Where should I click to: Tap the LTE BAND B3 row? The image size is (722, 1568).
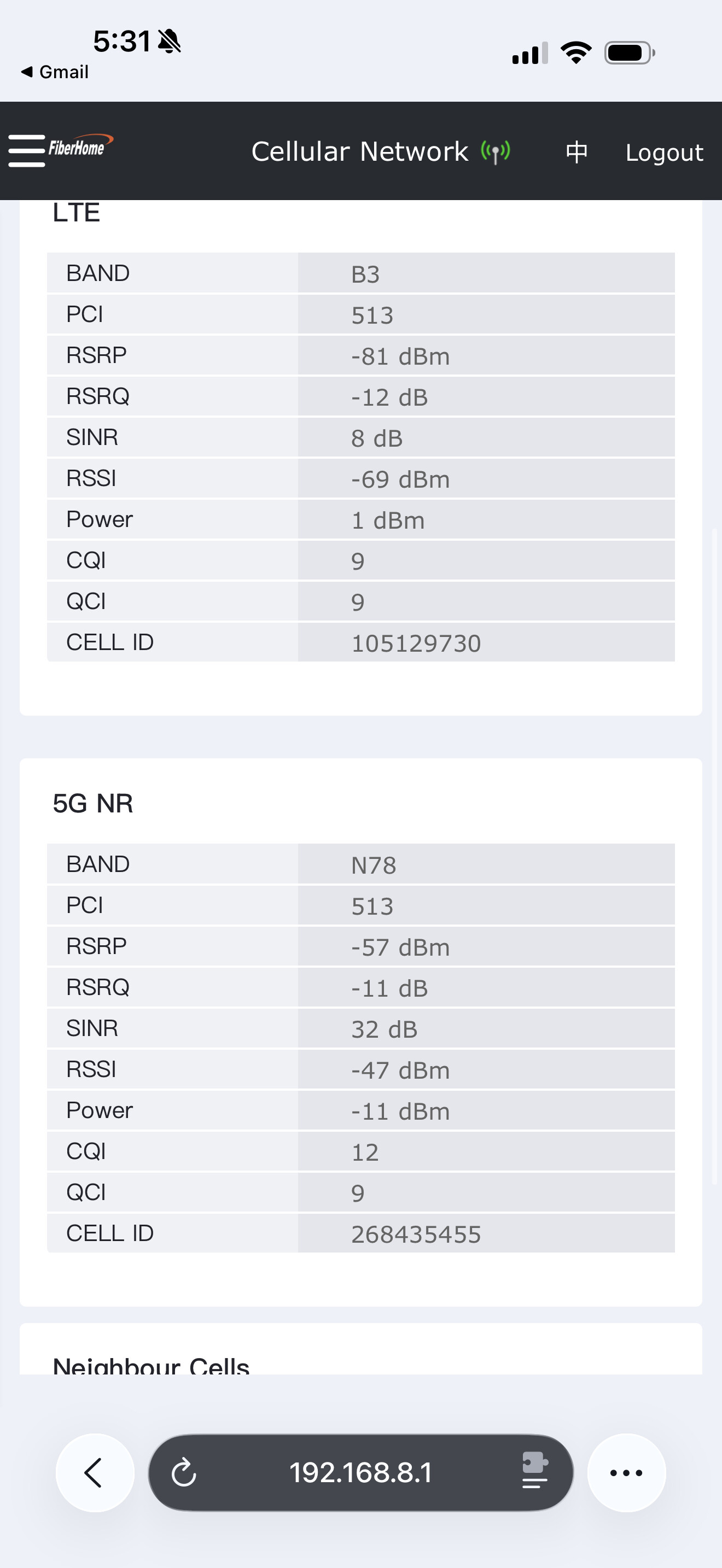(360, 273)
